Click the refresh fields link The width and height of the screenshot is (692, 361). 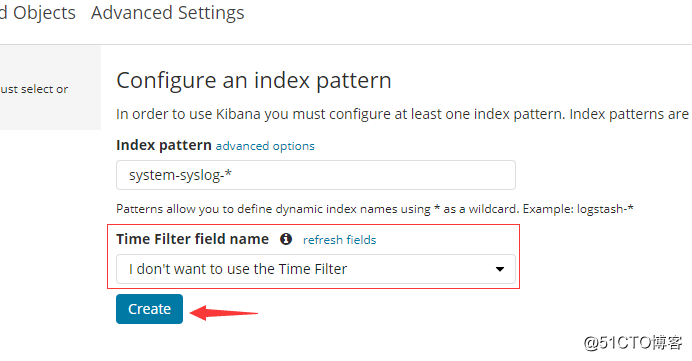[339, 240]
